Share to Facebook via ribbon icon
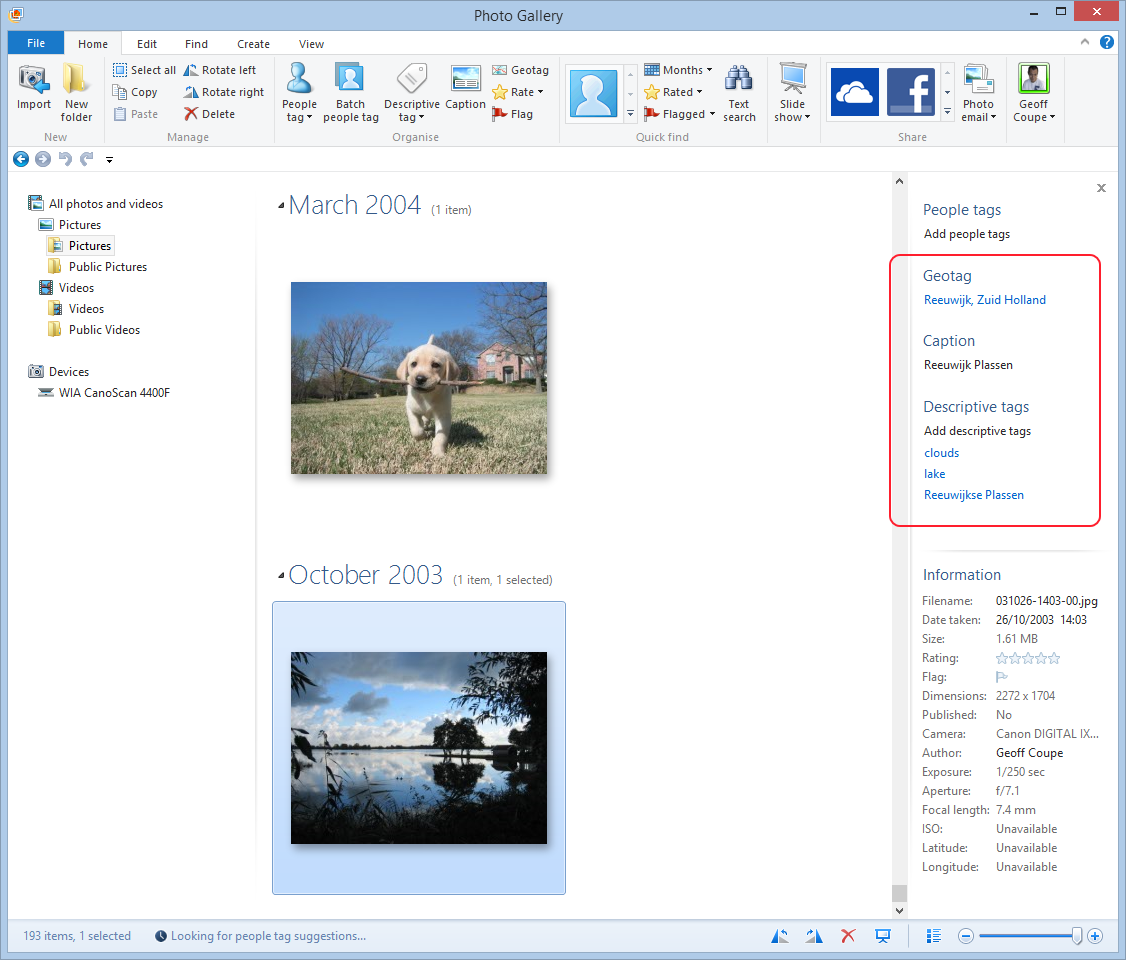Screen dimensions: 1126x960 click(x=910, y=92)
